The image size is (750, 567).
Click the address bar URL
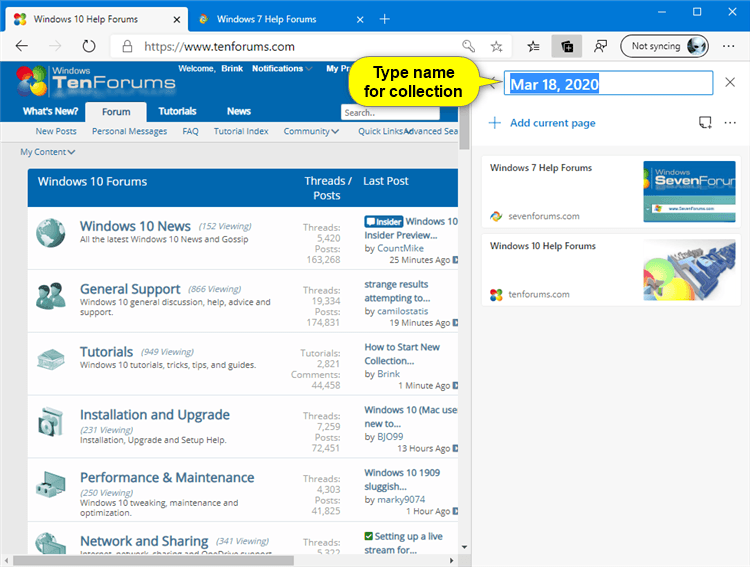click(220, 46)
